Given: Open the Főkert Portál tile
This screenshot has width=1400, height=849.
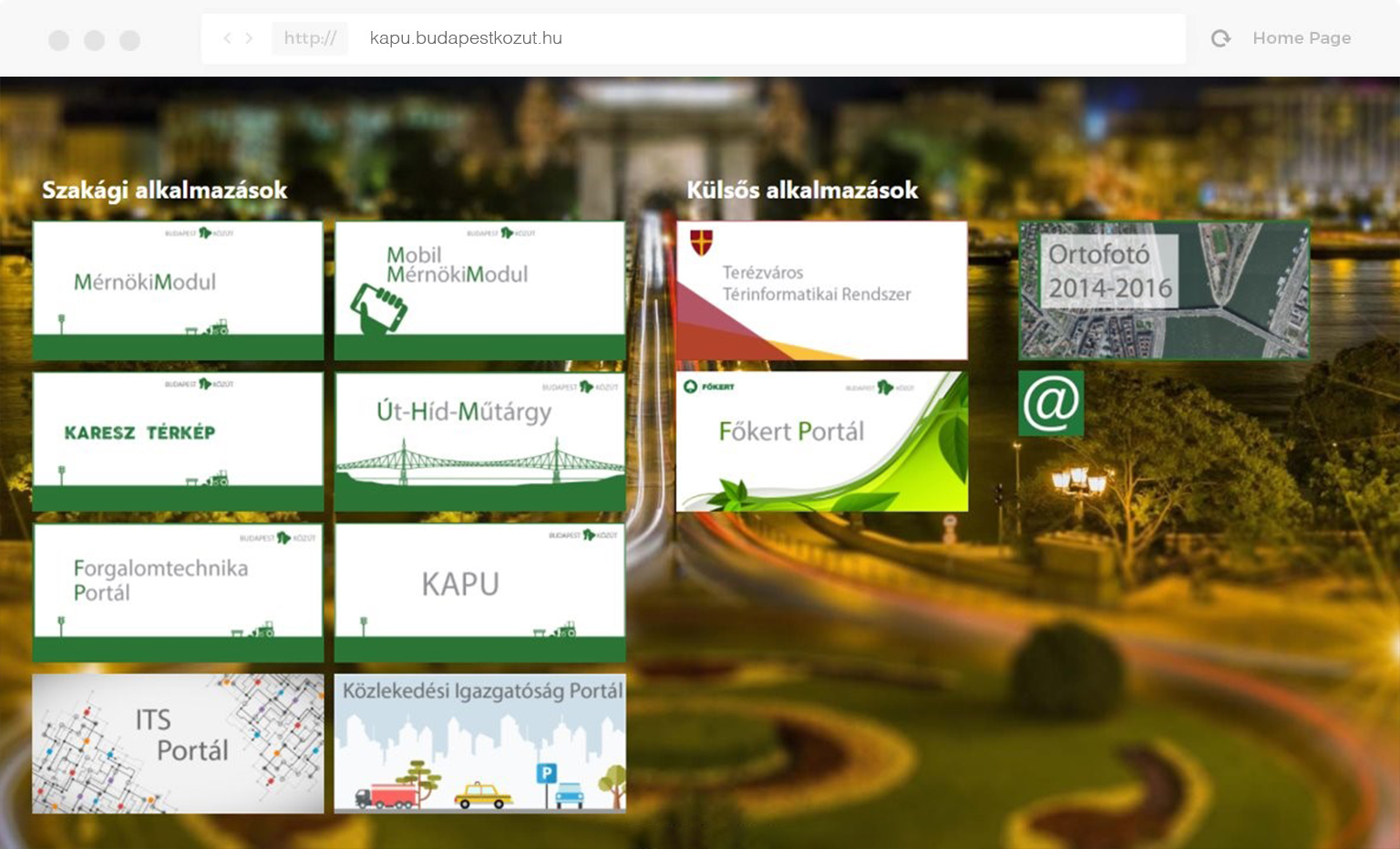Looking at the screenshot, I should pos(821,441).
